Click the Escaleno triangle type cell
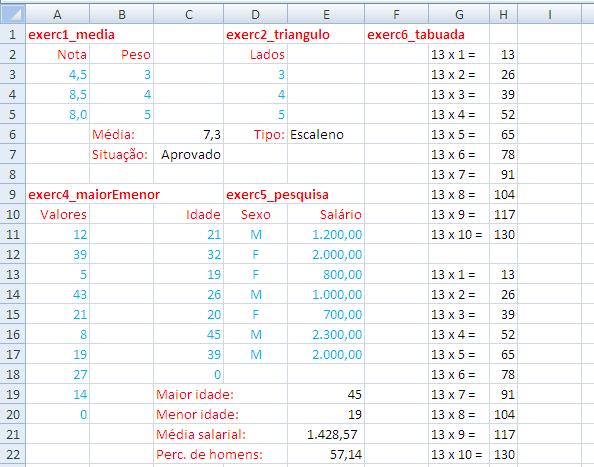This screenshot has width=594, height=467. point(326,134)
